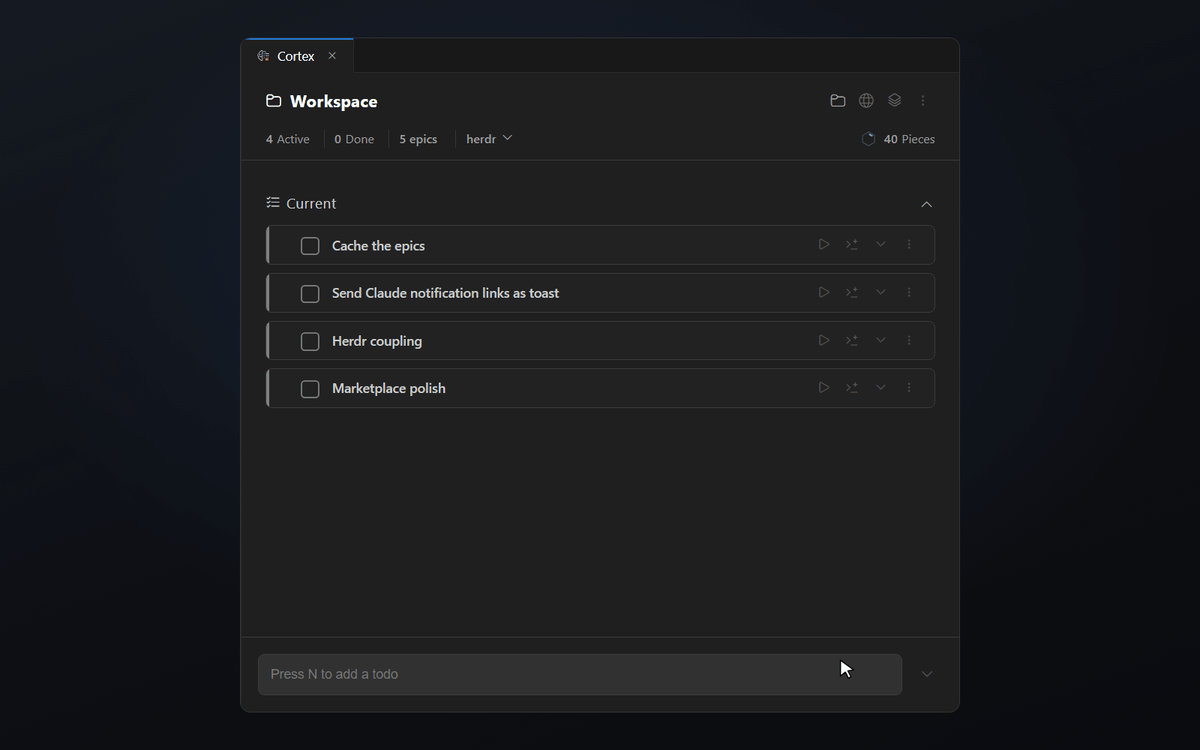Collapse the Current section

point(926,204)
